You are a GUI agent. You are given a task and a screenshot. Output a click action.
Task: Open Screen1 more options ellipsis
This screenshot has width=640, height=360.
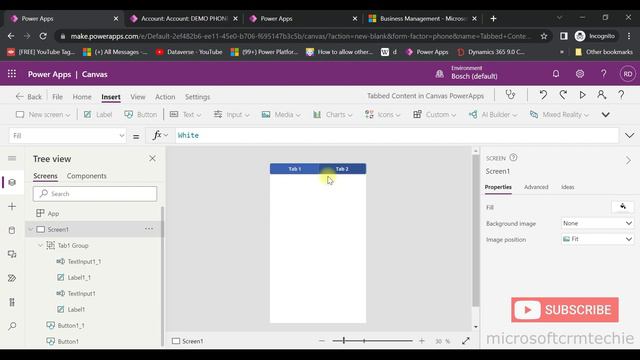[x=149, y=229]
